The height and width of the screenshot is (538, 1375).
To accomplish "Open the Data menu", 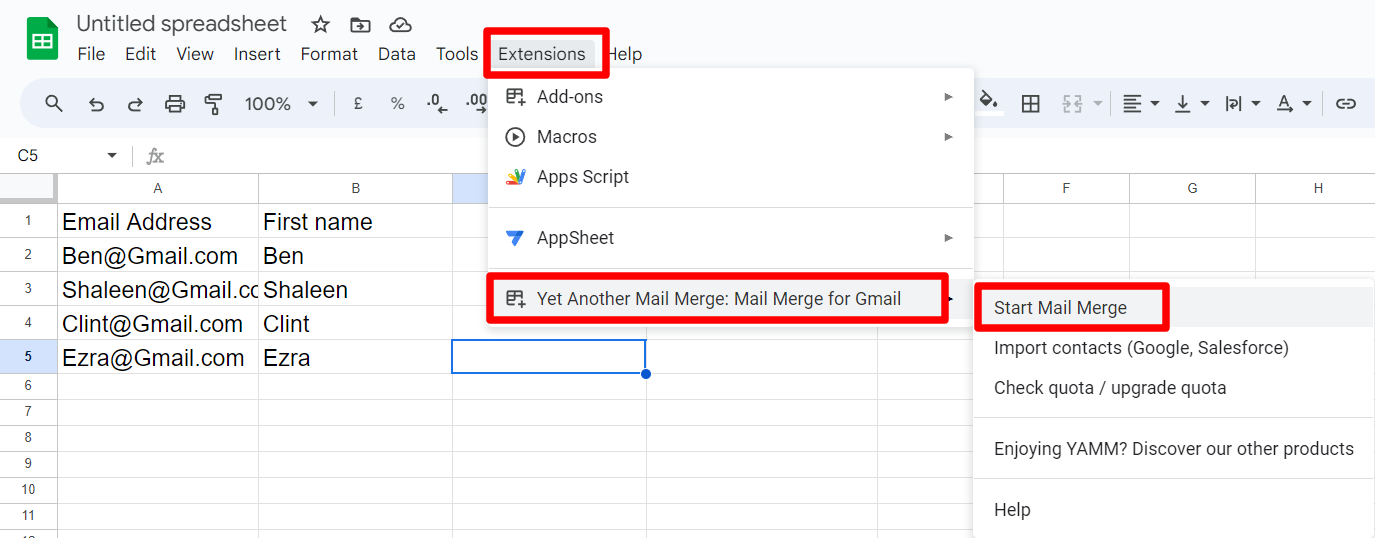I will point(397,54).
